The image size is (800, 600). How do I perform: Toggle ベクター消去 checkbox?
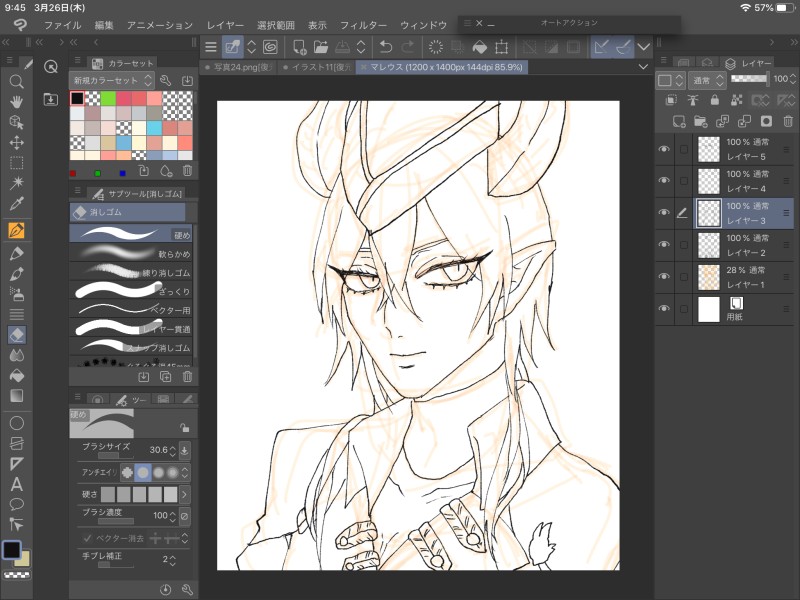coord(87,538)
